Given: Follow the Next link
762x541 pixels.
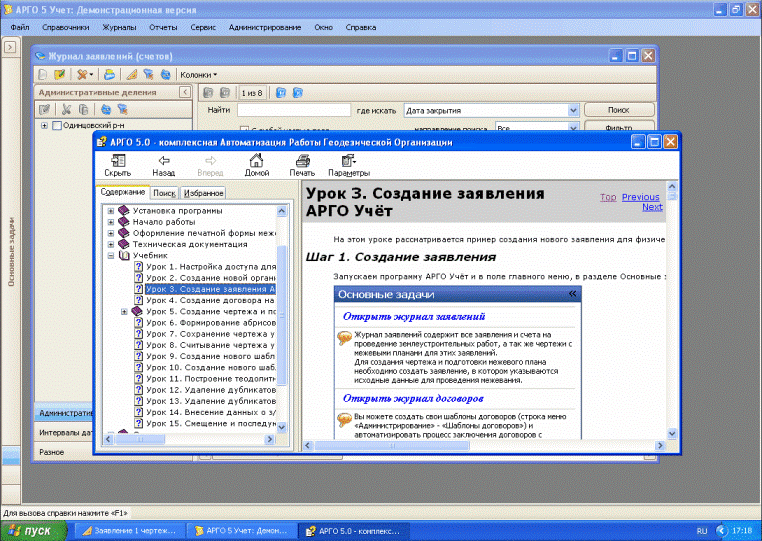Looking at the screenshot, I should point(652,207).
